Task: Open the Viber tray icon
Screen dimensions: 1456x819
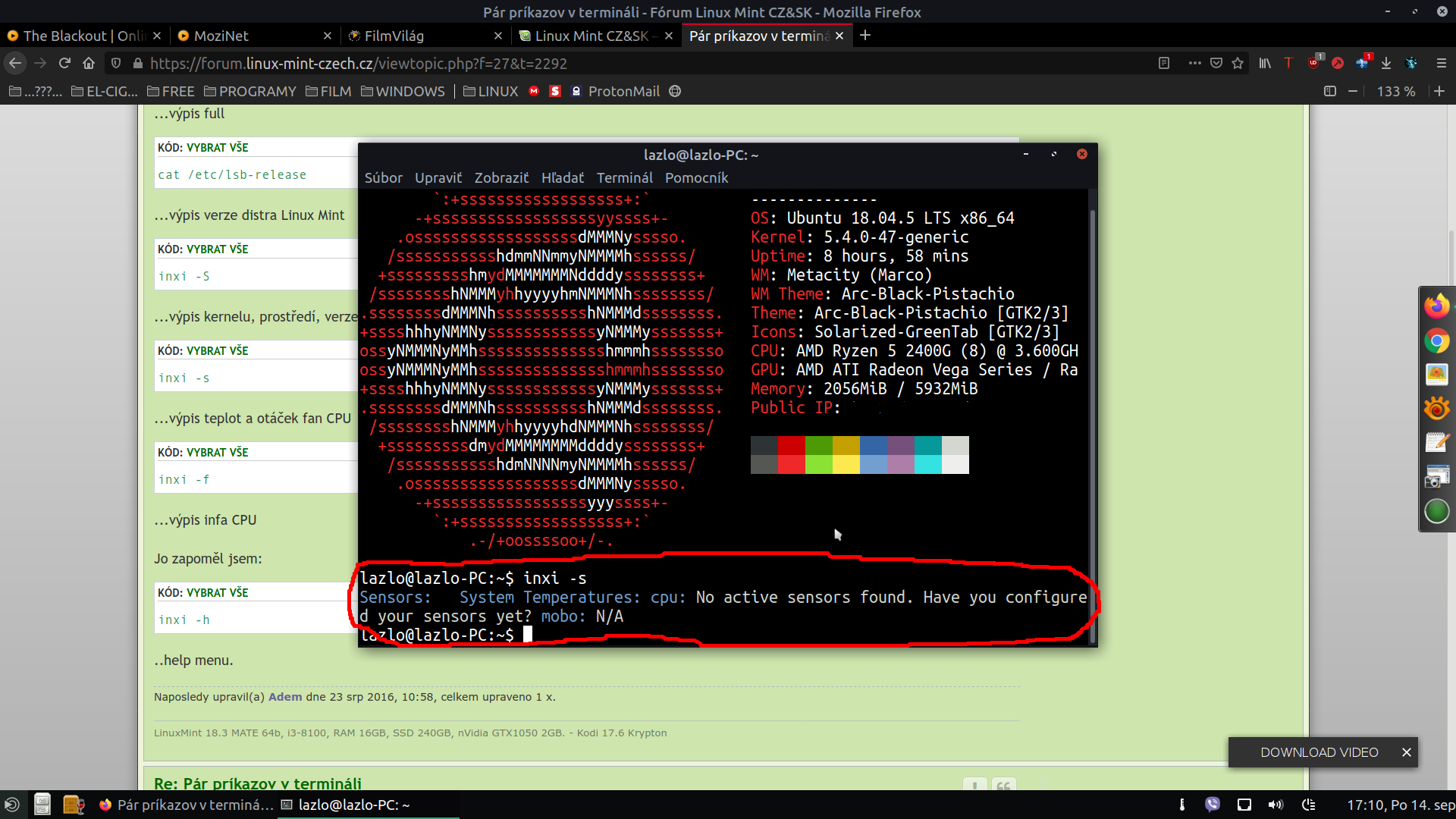Action: 1213,805
